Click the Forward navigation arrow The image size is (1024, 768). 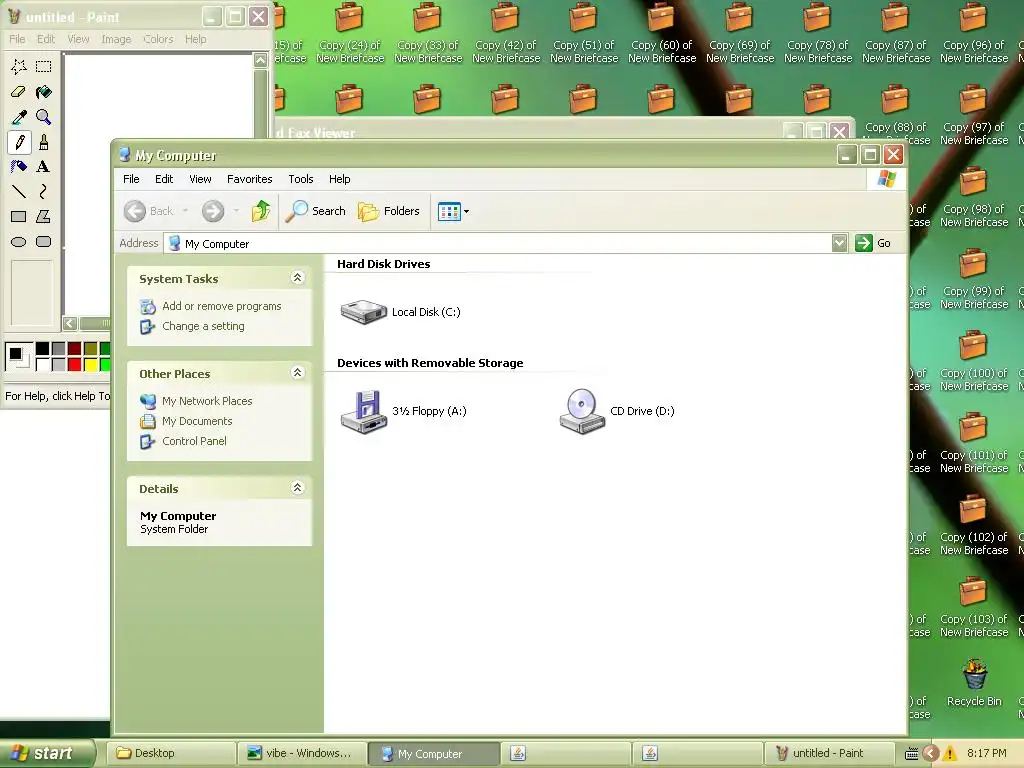213,211
